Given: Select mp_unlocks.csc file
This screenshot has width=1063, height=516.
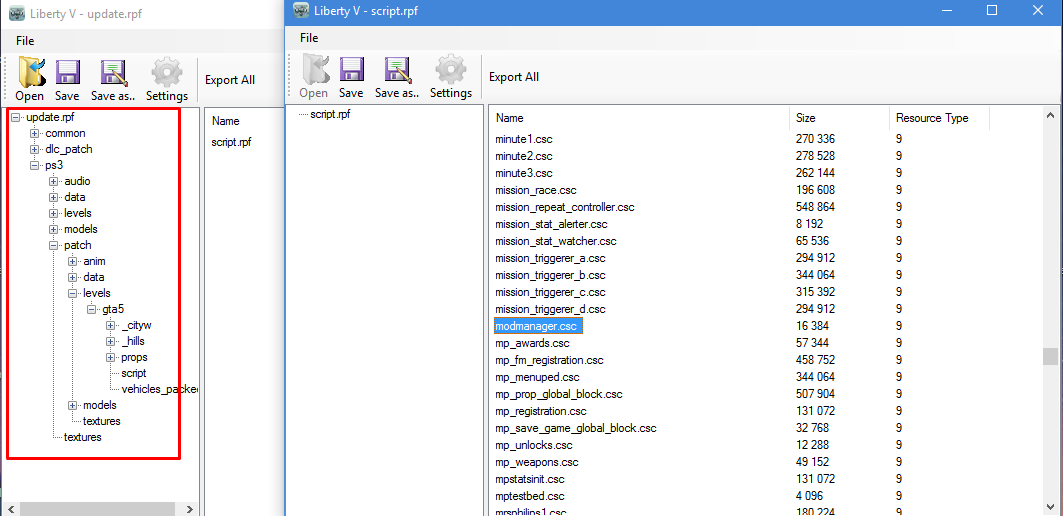Looking at the screenshot, I should (534, 445).
